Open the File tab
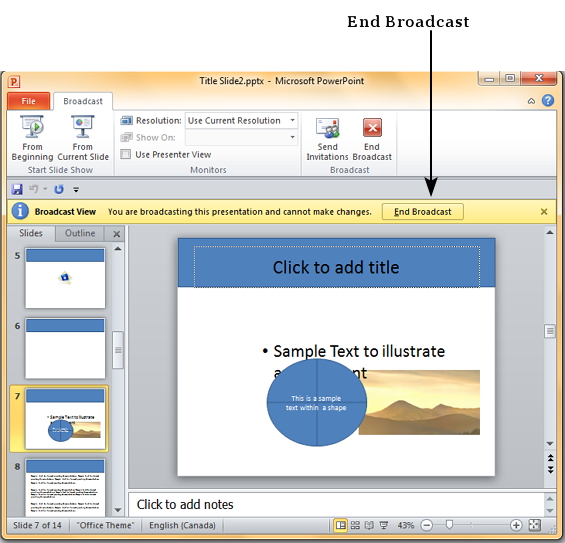This screenshot has width=565, height=543. [28, 101]
